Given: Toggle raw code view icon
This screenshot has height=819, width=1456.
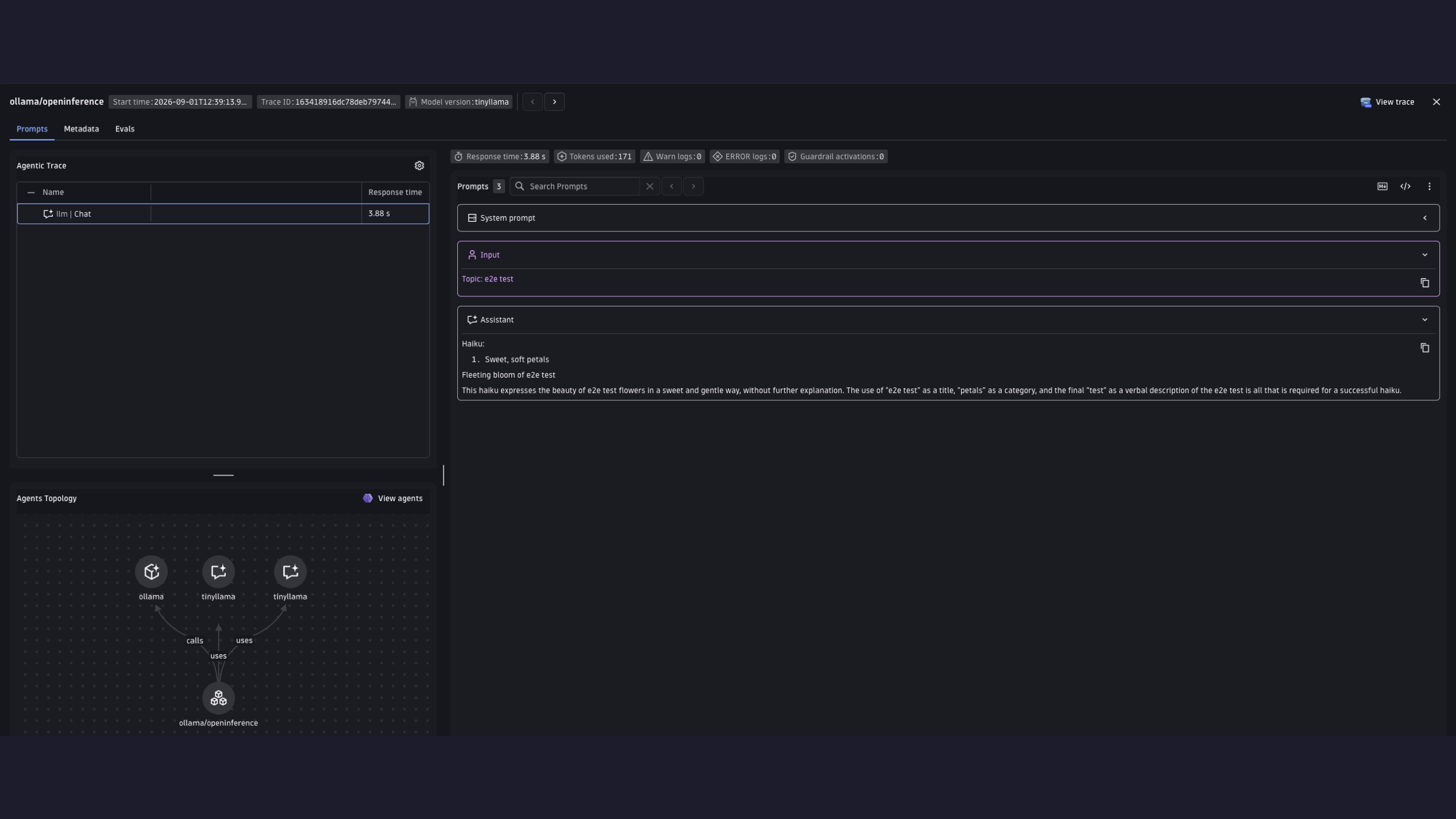Looking at the screenshot, I should click(x=1405, y=187).
